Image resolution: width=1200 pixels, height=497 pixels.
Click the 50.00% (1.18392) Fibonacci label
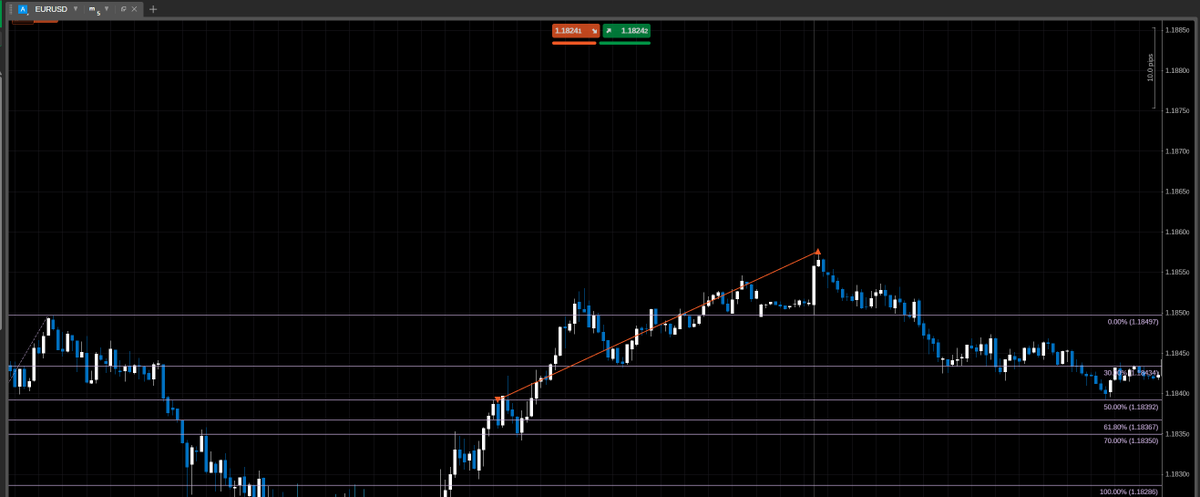1131,407
